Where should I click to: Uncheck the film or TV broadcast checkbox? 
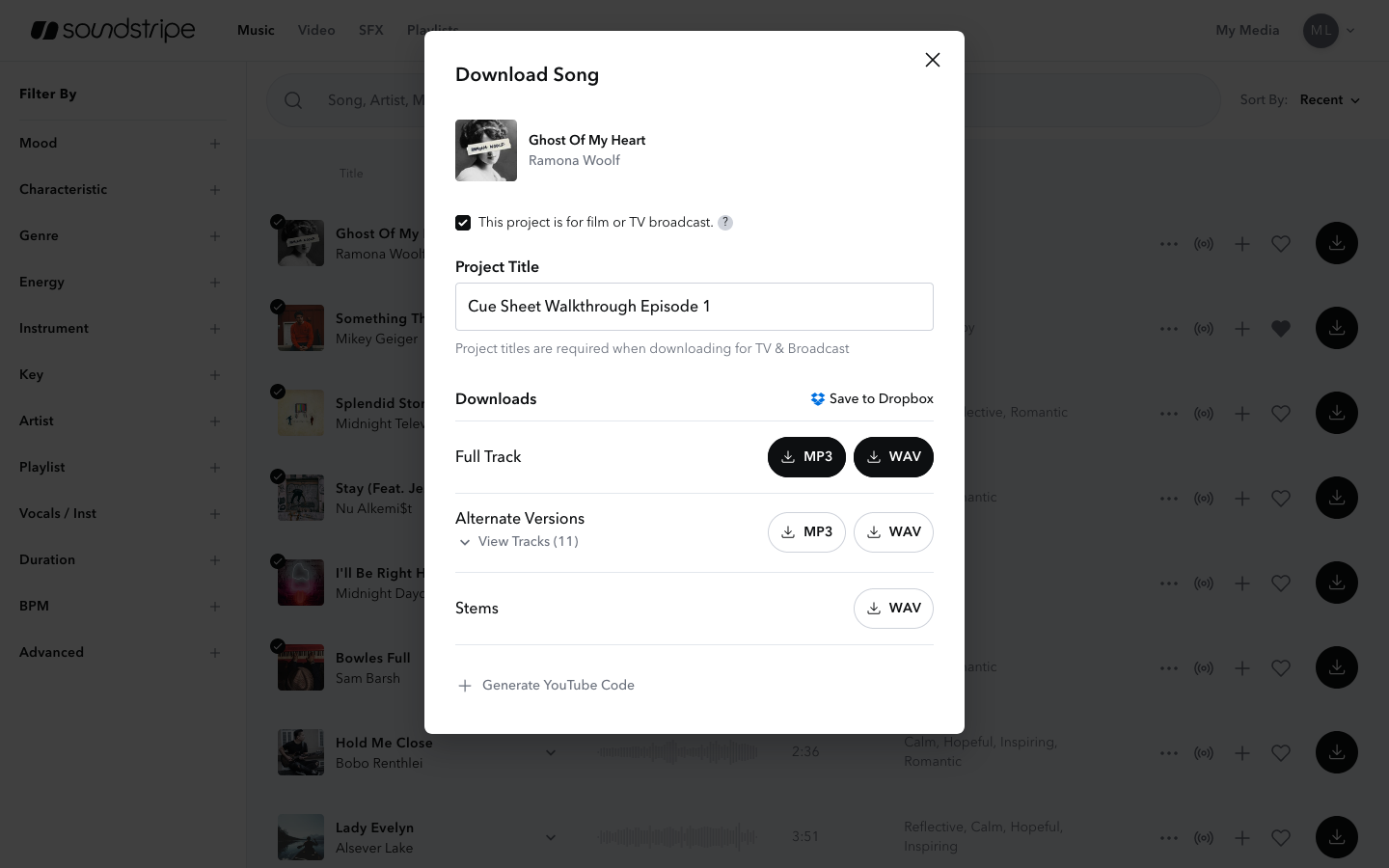pyautogui.click(x=463, y=223)
